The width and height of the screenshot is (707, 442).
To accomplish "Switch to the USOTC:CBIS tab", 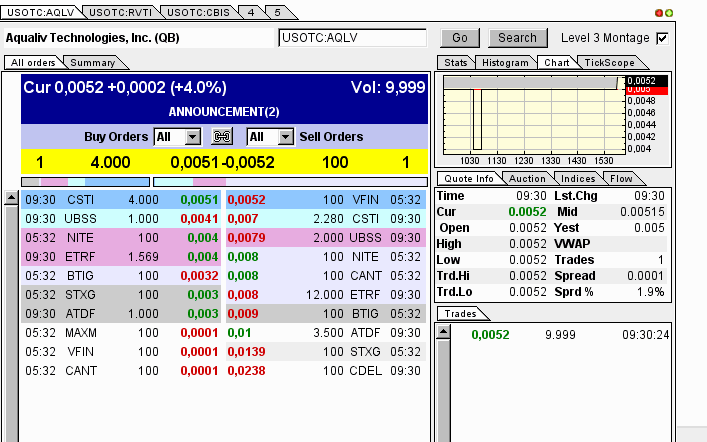I will tap(198, 12).
